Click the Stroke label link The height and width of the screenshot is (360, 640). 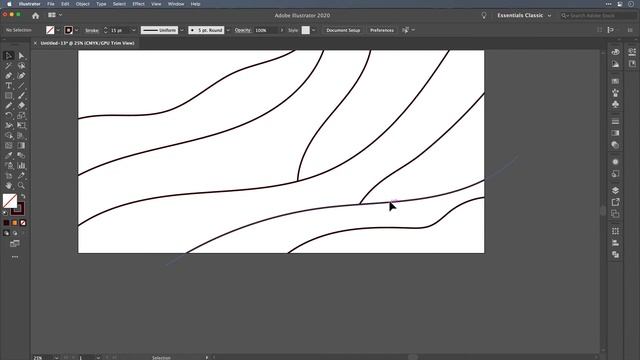click(92, 30)
